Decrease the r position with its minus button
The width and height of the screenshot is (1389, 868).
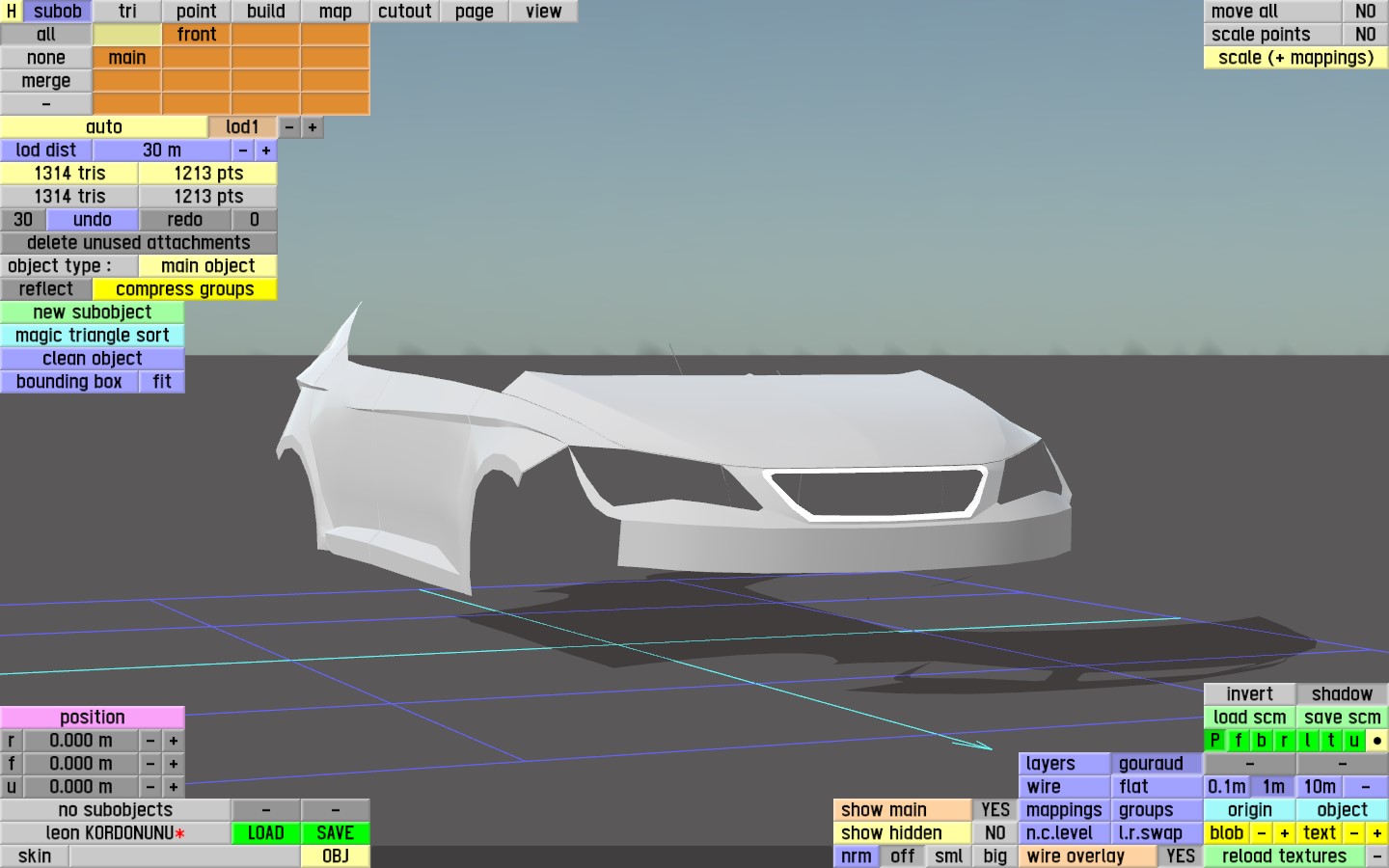click(150, 741)
